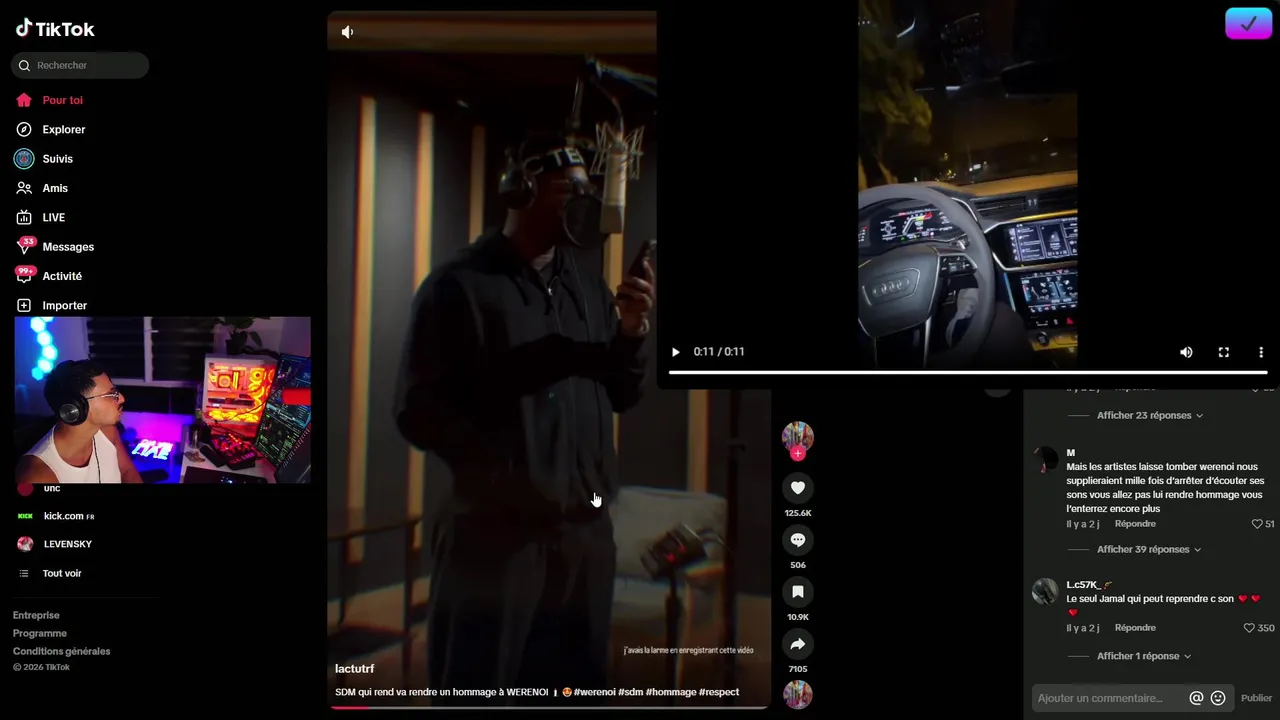Share the video with arrow icon
The height and width of the screenshot is (720, 1280).
797,644
